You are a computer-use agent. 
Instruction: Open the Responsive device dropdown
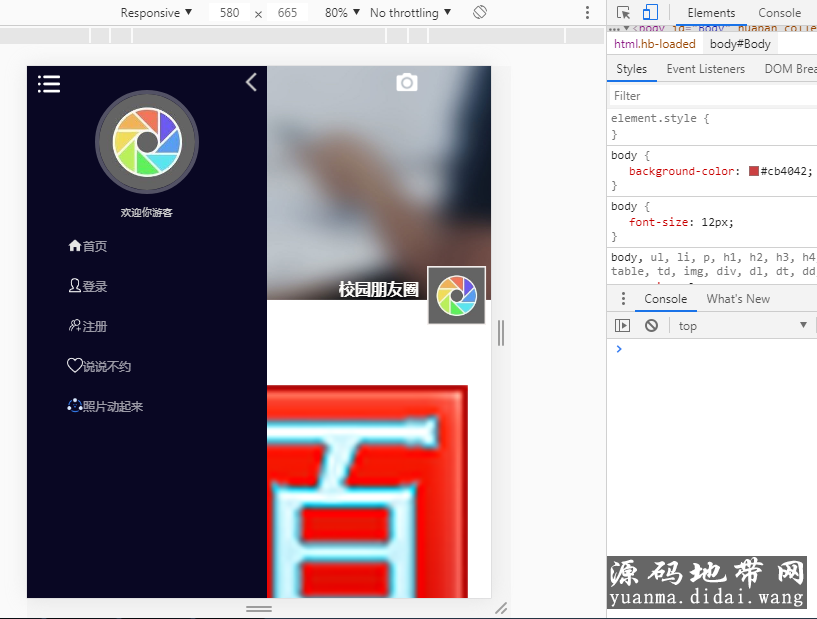pos(156,13)
